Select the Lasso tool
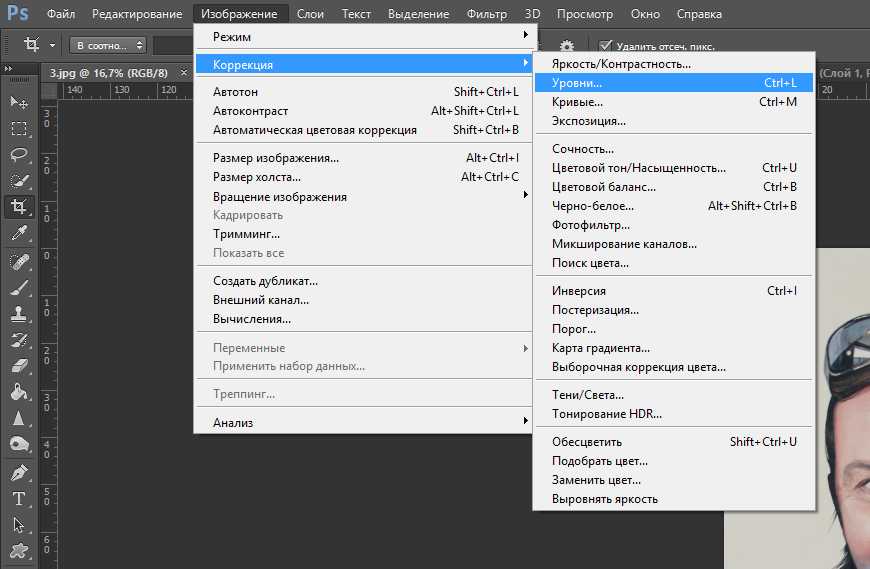This screenshot has height=569, width=870. (x=18, y=154)
